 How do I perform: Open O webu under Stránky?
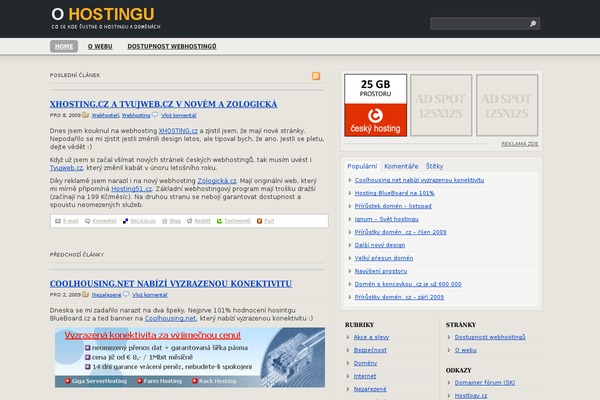click(x=465, y=350)
